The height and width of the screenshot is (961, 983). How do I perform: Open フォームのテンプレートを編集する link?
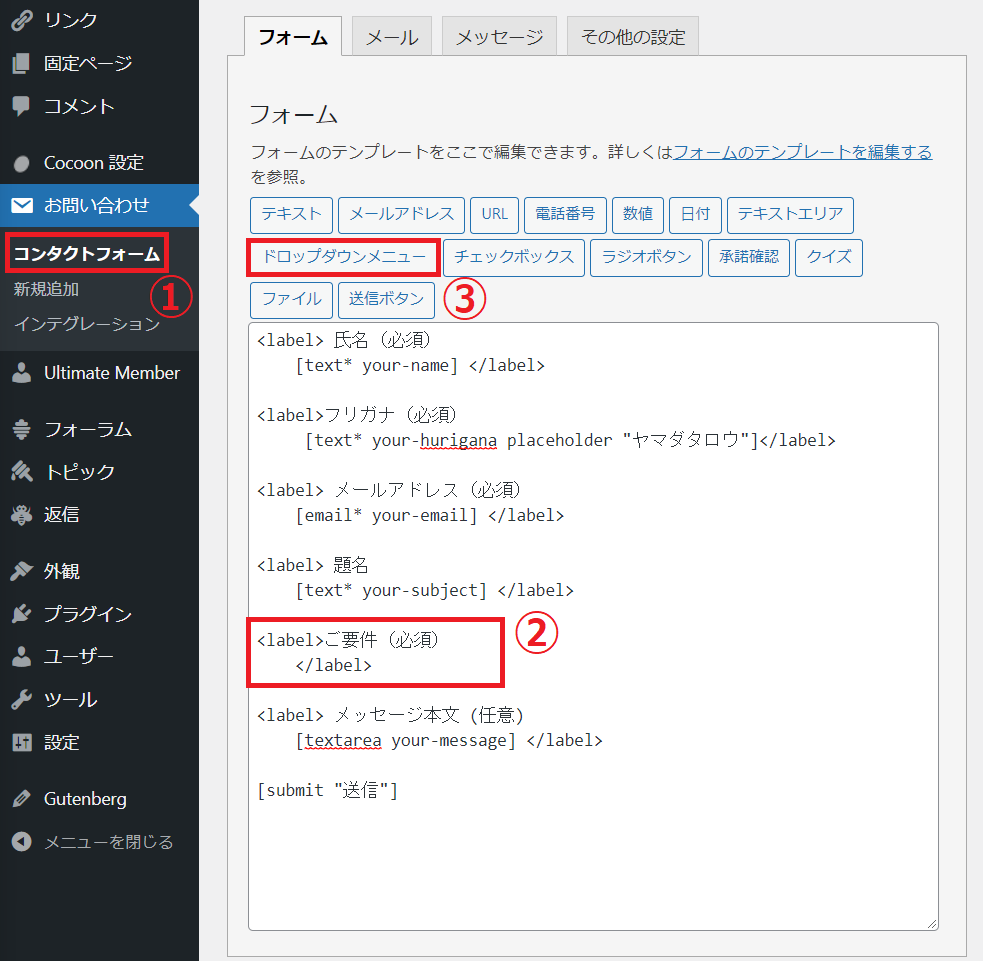click(802, 152)
